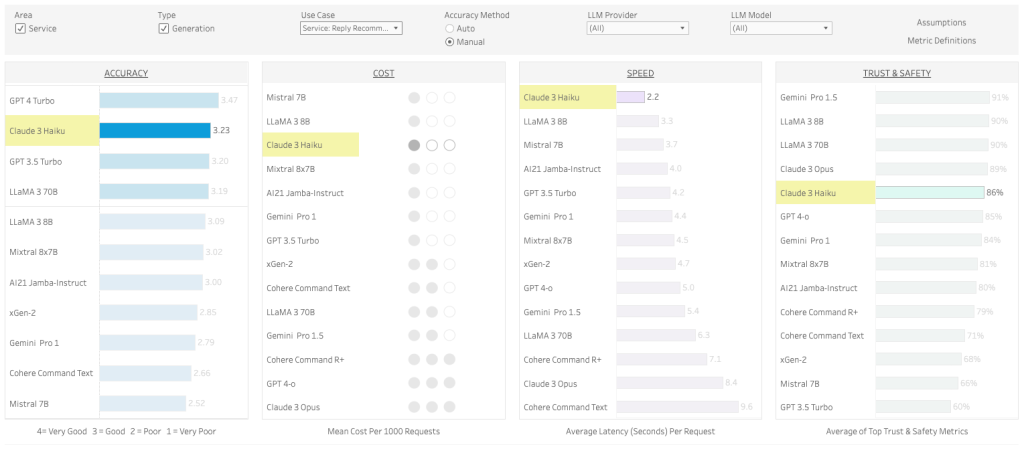1024x449 pixels.
Task: Click the third cost circle for GPT 4-o
Action: (x=450, y=383)
